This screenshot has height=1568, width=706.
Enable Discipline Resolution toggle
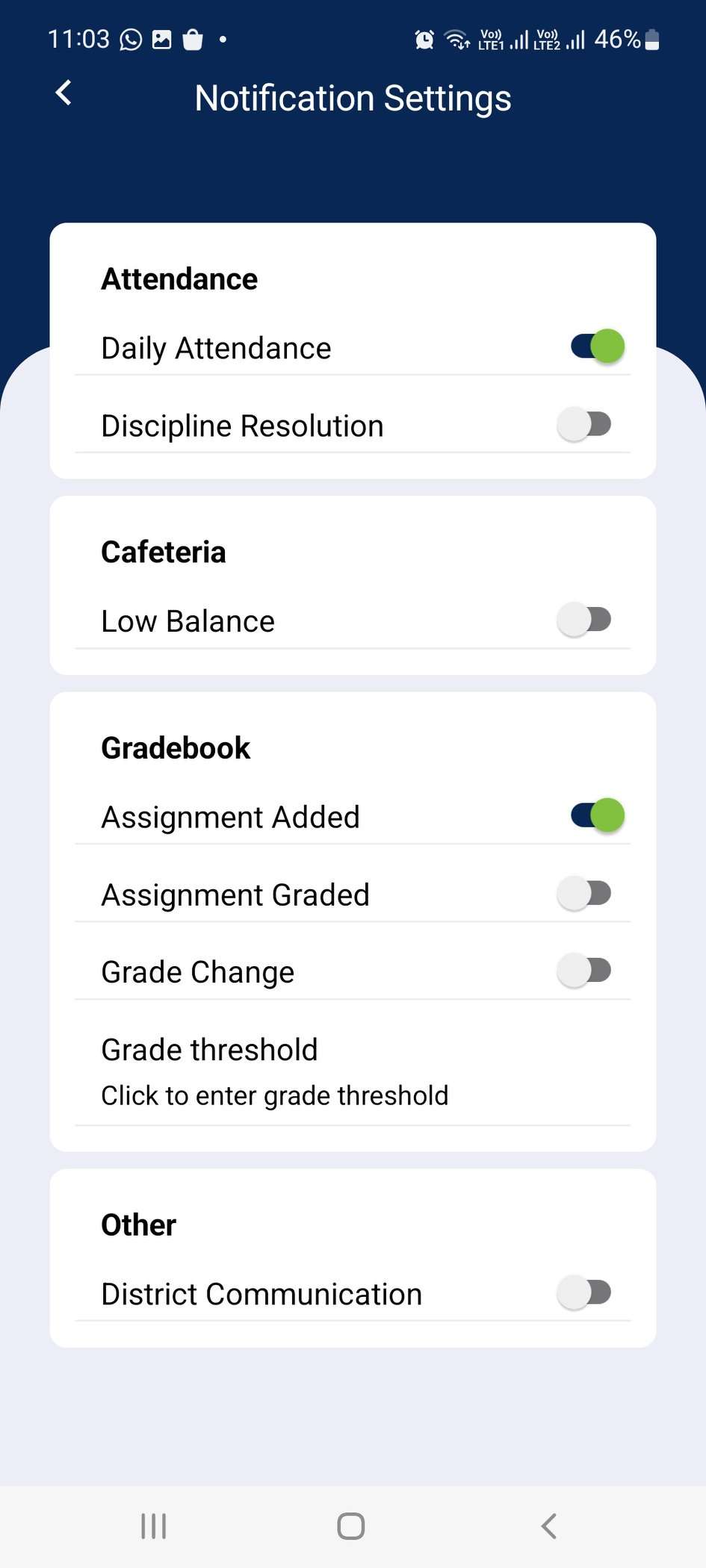pos(584,424)
